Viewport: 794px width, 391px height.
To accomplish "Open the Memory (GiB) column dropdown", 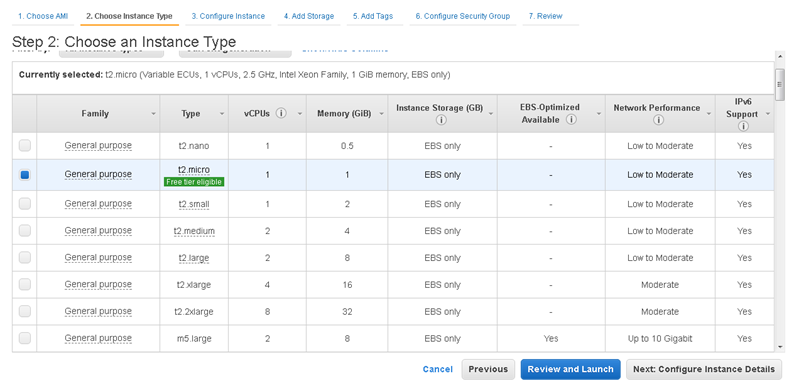I will 381,114.
